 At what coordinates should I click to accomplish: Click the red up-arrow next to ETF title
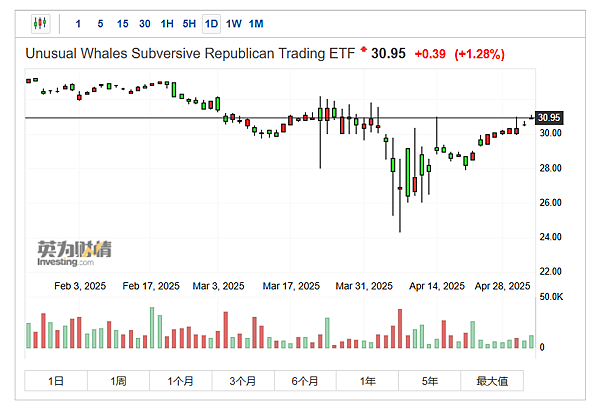point(363,49)
